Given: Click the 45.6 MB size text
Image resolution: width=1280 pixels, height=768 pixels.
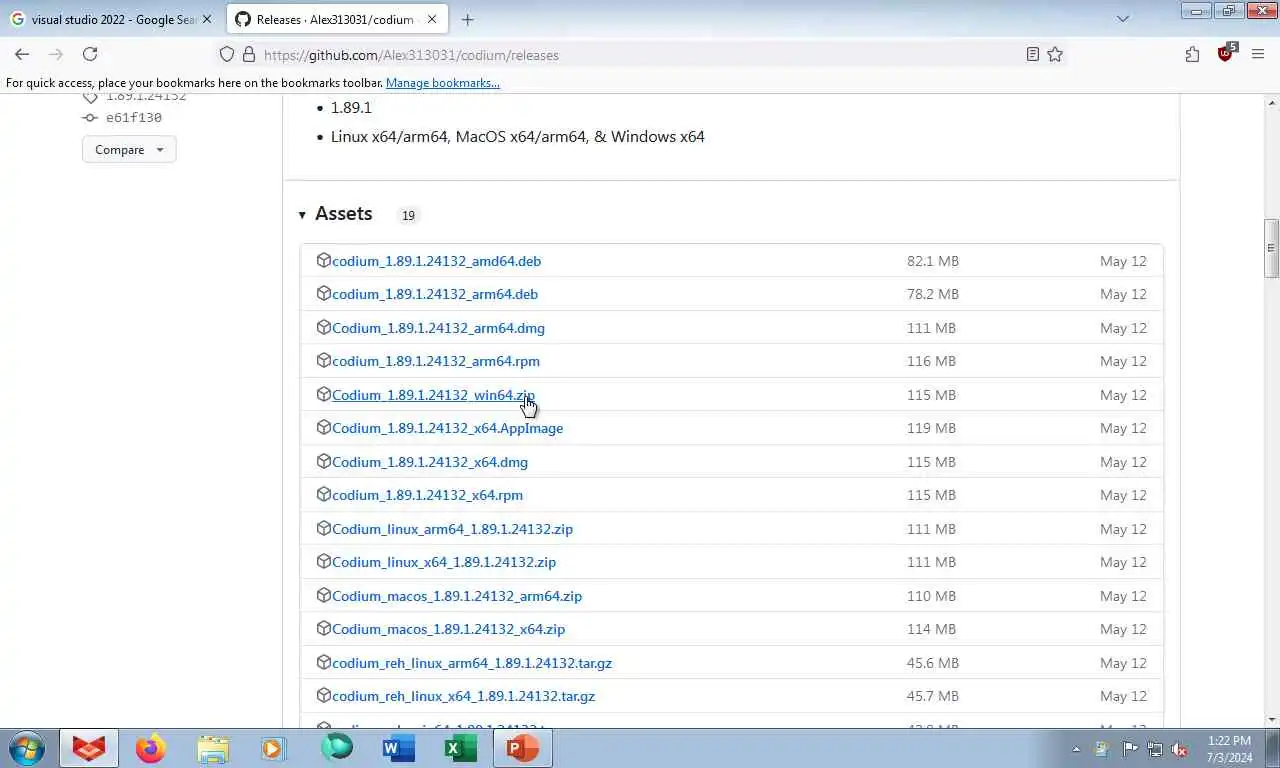Looking at the screenshot, I should (933, 663).
